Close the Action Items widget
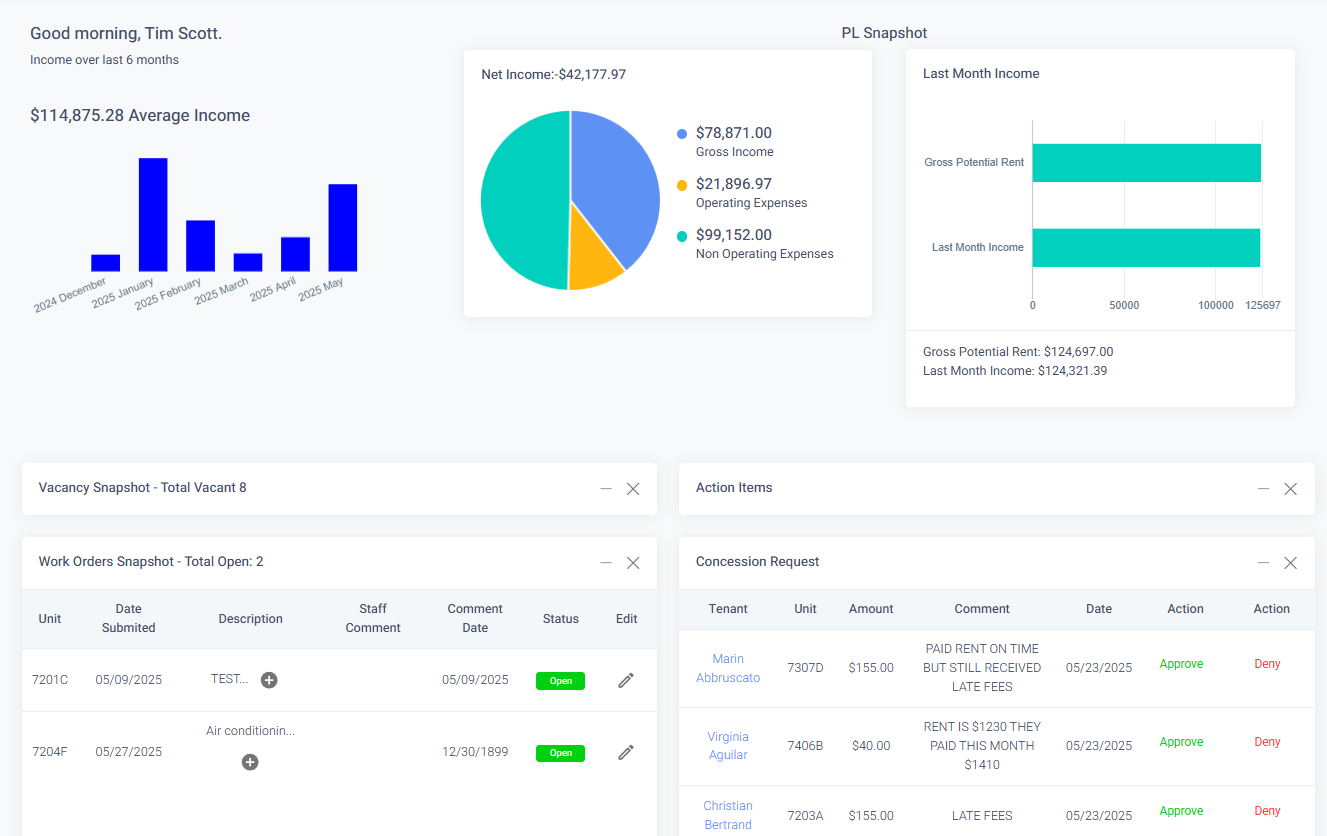This screenshot has width=1327, height=836. pyautogui.click(x=1290, y=489)
